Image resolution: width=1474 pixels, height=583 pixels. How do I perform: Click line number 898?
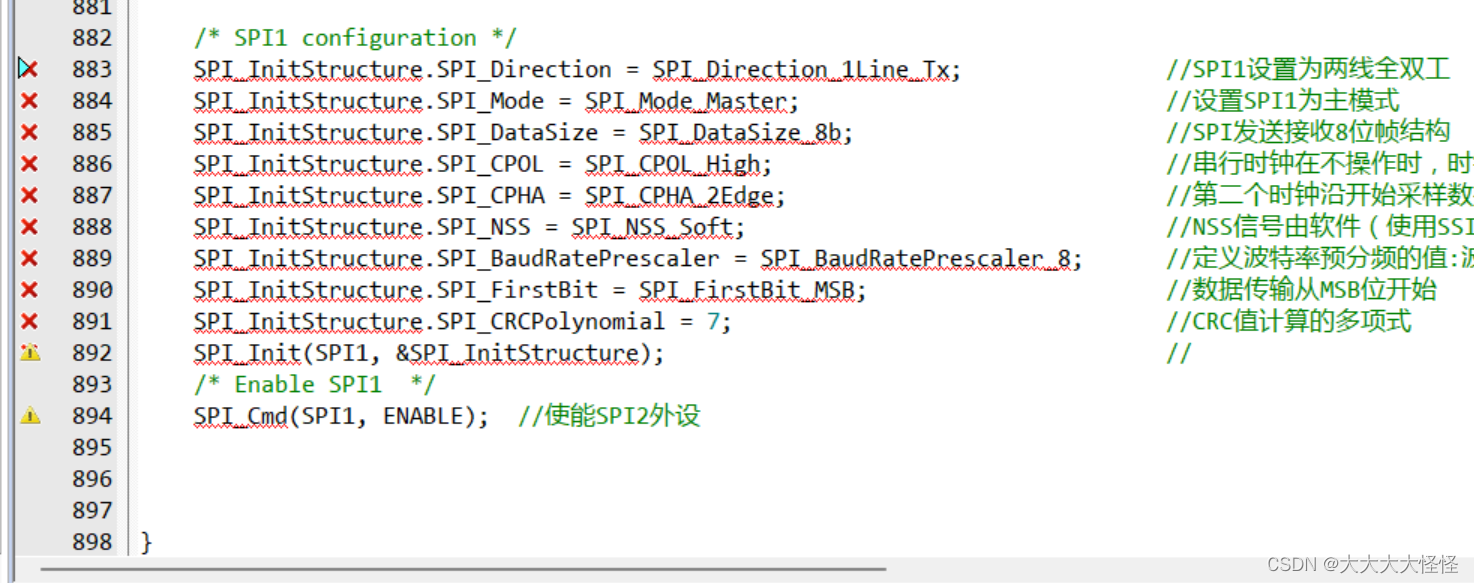pos(92,541)
